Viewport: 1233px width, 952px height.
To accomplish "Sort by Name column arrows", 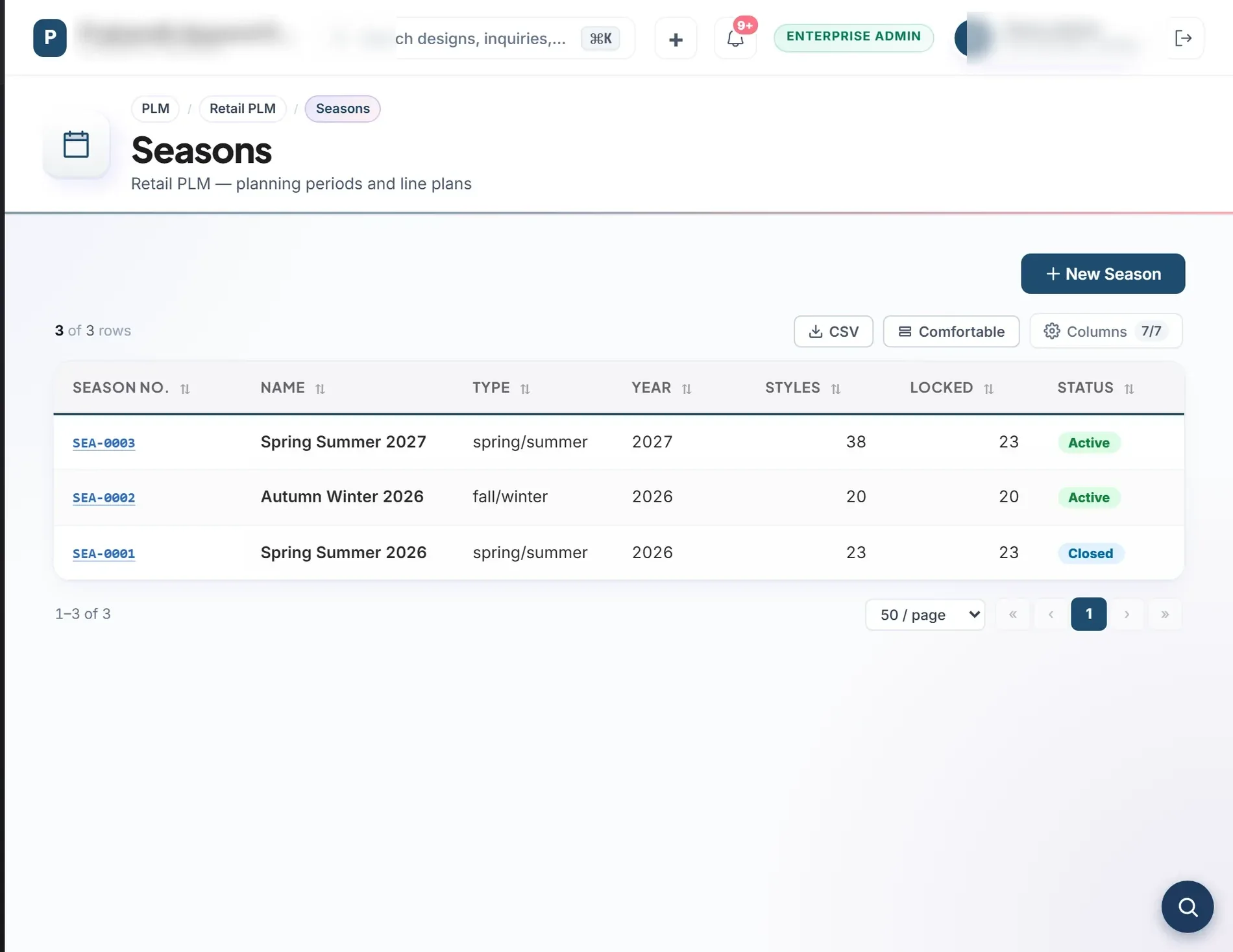I will tap(320, 389).
